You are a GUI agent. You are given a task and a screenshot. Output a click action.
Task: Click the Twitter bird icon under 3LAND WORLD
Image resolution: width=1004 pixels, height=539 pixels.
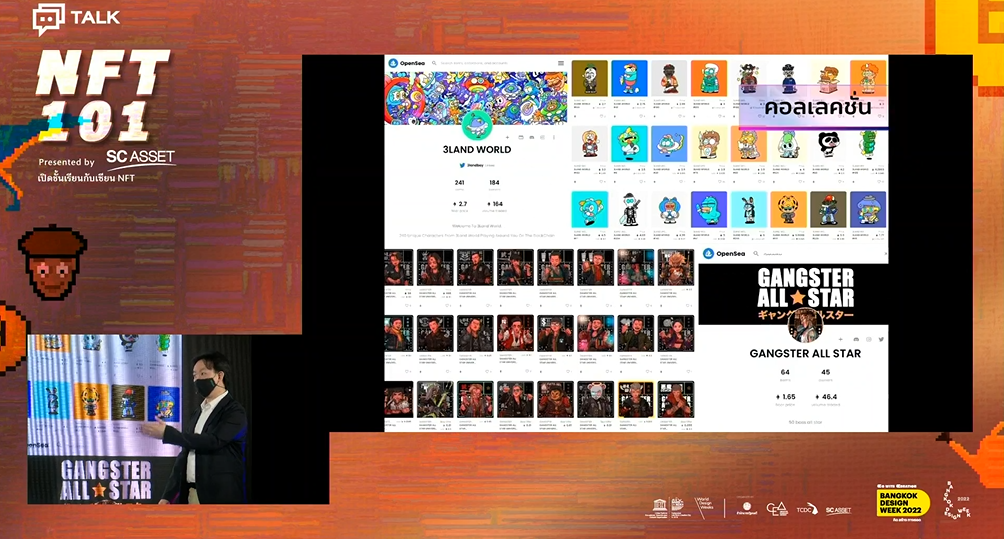462,165
